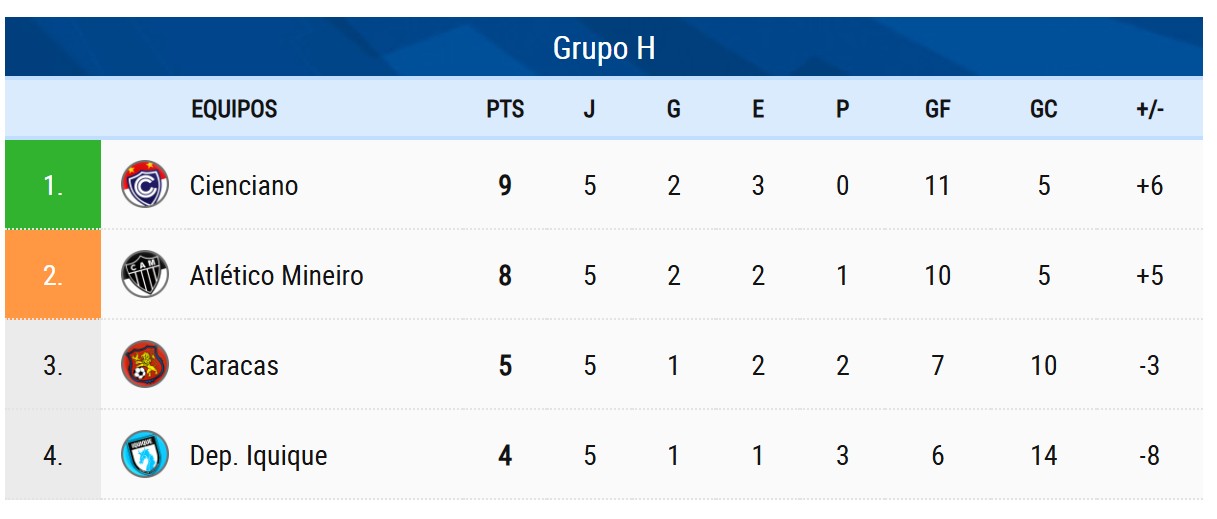The height and width of the screenshot is (519, 1217).
Task: Sort by the PTS column header
Action: 505,109
